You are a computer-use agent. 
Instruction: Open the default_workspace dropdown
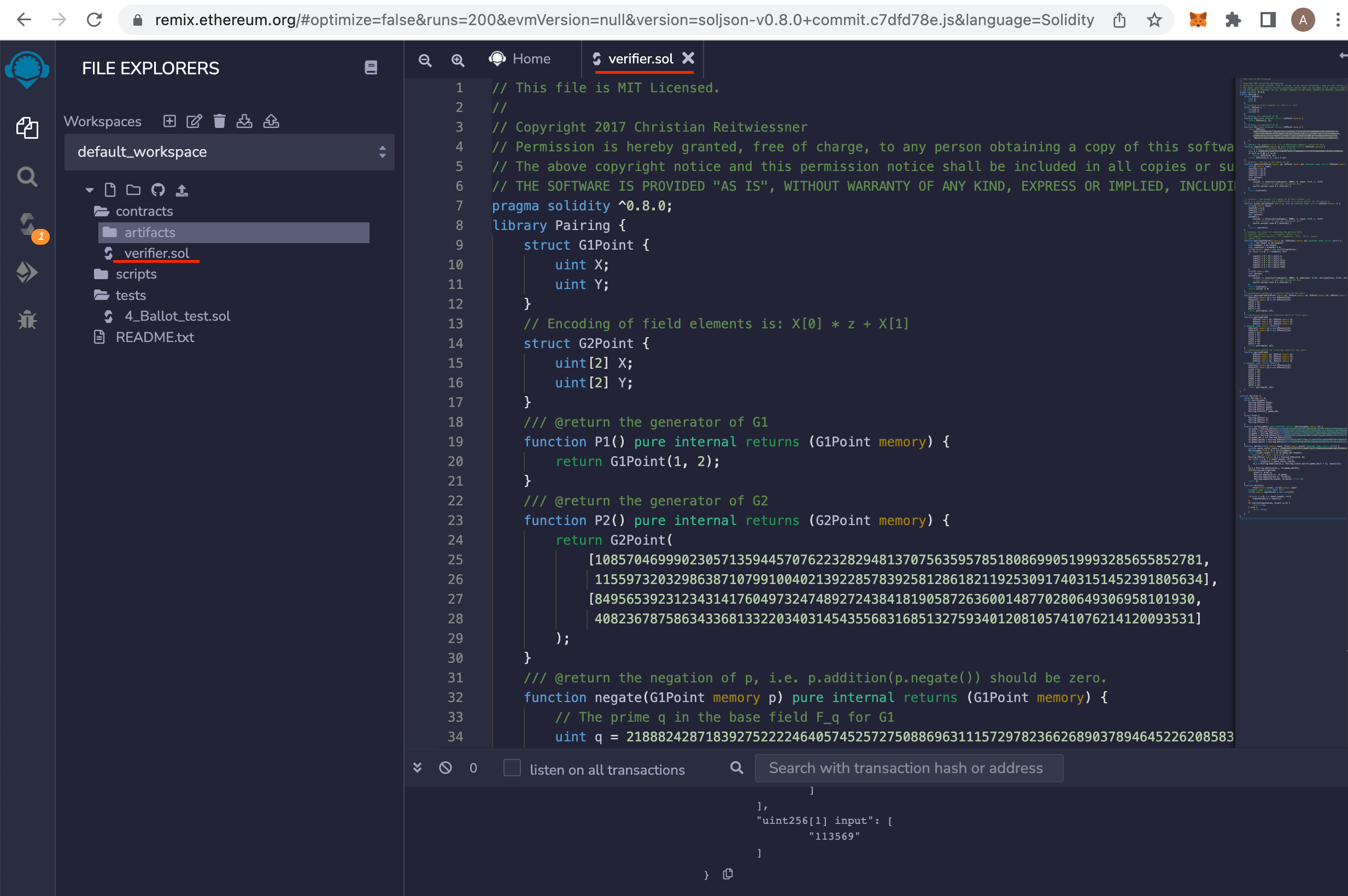click(229, 152)
